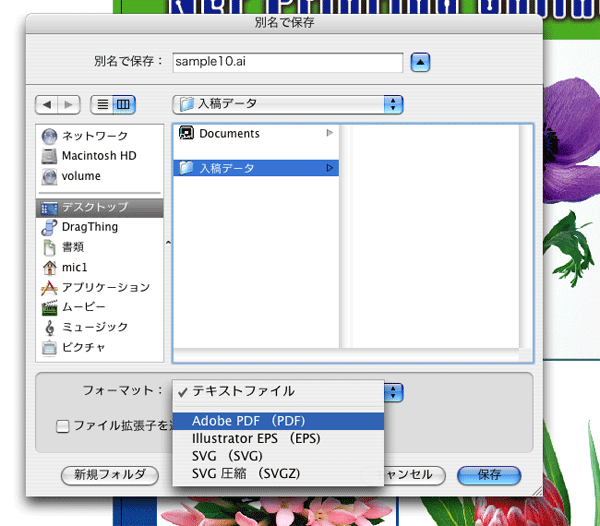Switch to list view mode
The width and height of the screenshot is (600, 526).
(x=101, y=104)
